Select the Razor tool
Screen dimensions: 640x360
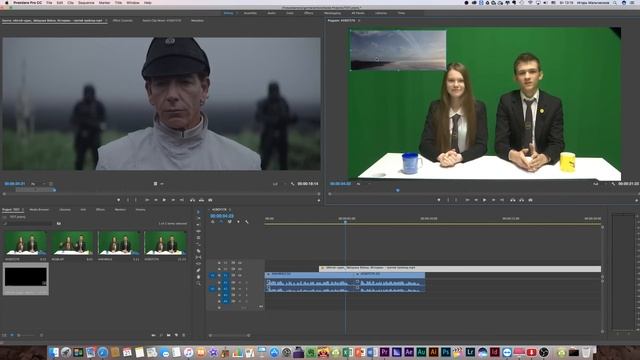[x=198, y=251]
